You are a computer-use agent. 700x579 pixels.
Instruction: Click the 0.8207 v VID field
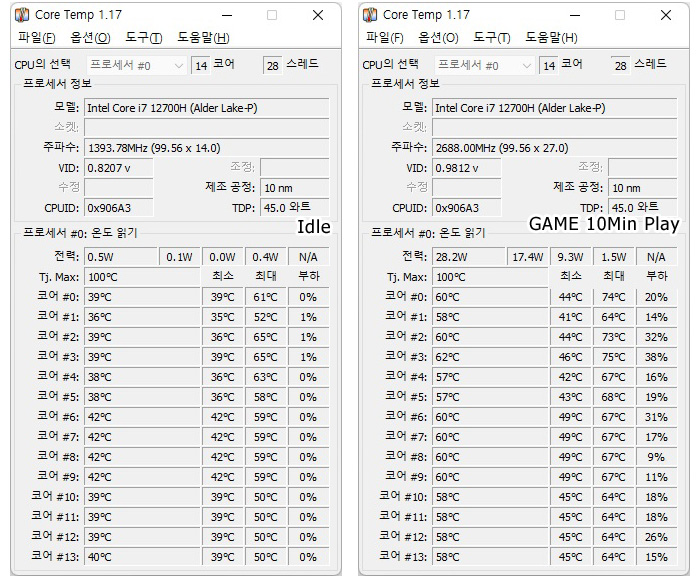coord(119,168)
